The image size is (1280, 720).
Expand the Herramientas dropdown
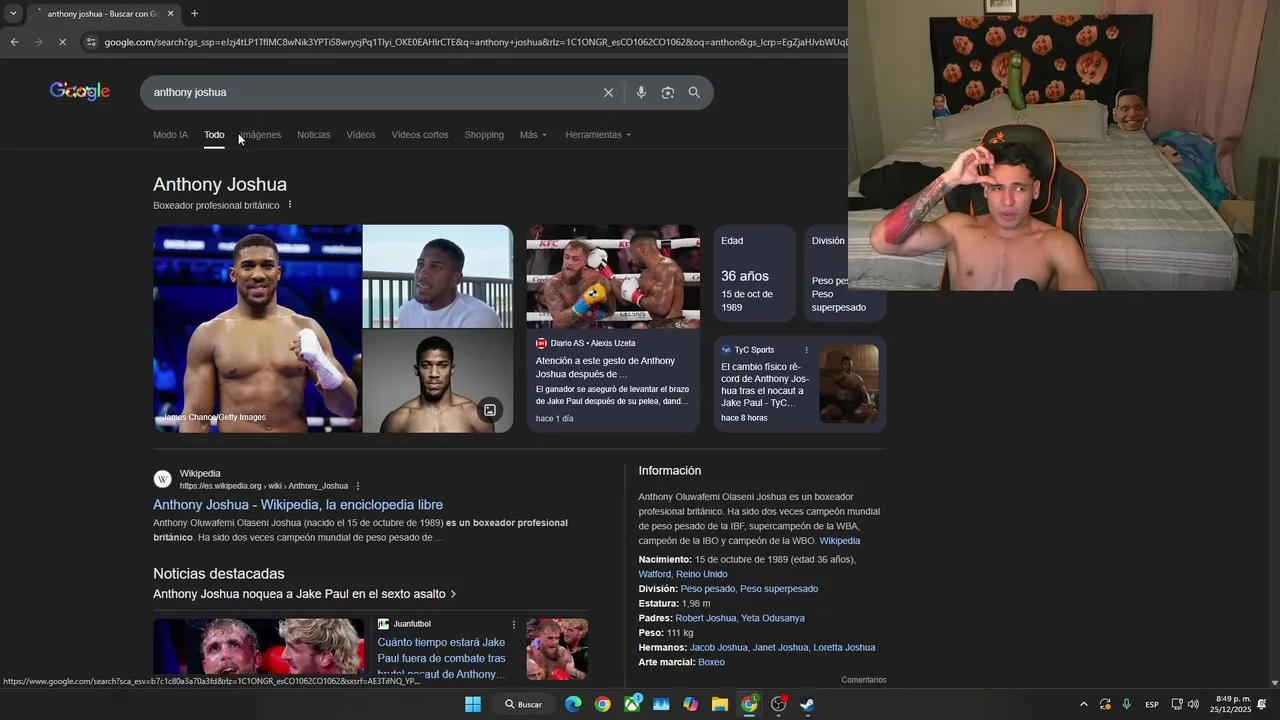[x=598, y=135]
